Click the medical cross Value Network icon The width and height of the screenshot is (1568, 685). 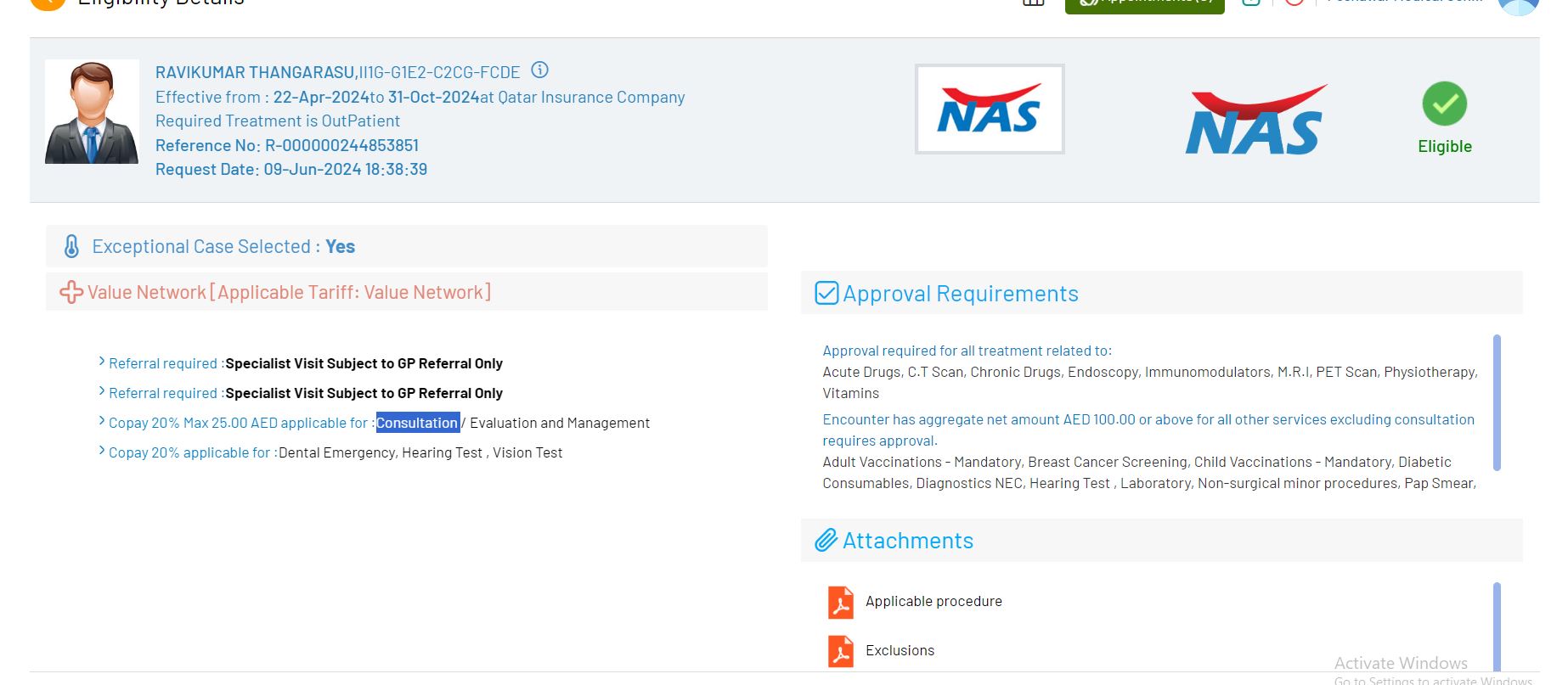(x=71, y=293)
